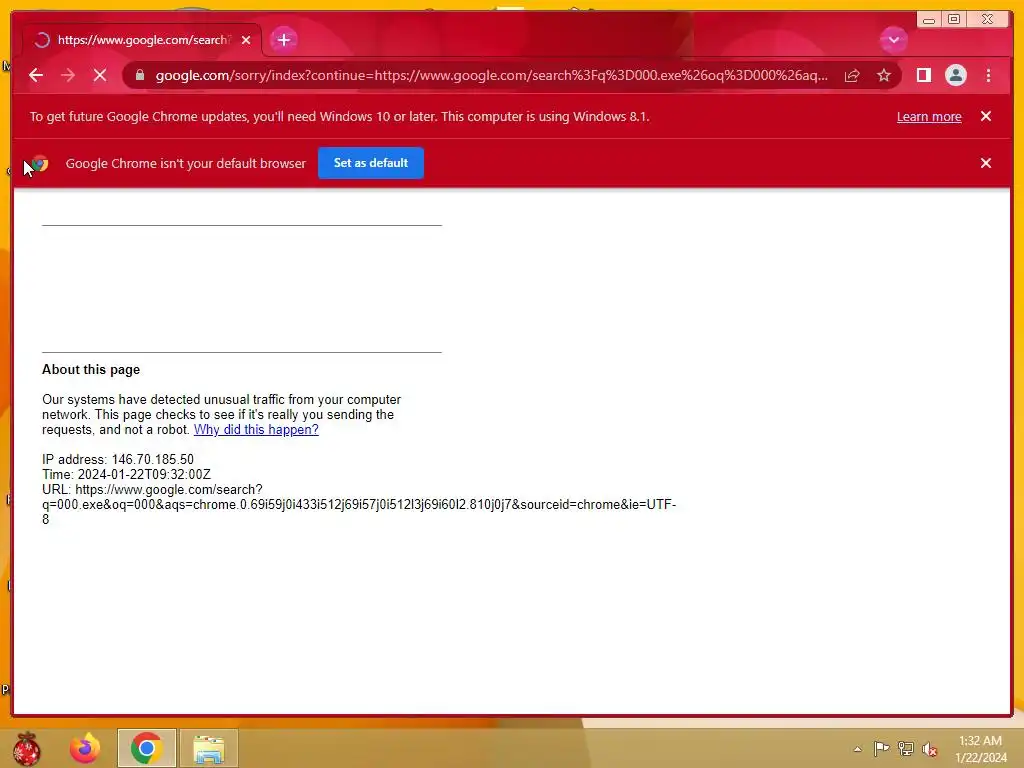The height and width of the screenshot is (768, 1024).
Task: Launch Firefox from the taskbar
Action: 85,748
